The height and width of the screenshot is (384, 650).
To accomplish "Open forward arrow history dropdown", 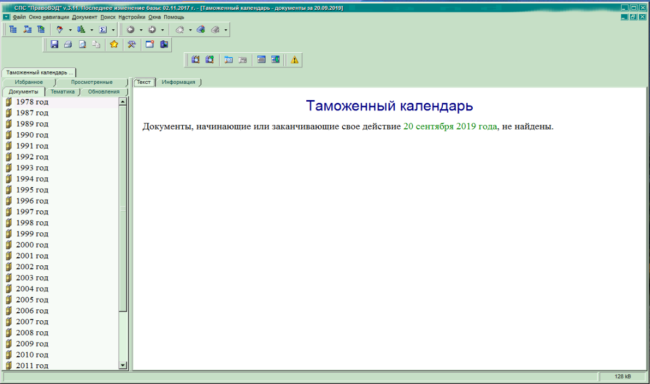I will (162, 30).
